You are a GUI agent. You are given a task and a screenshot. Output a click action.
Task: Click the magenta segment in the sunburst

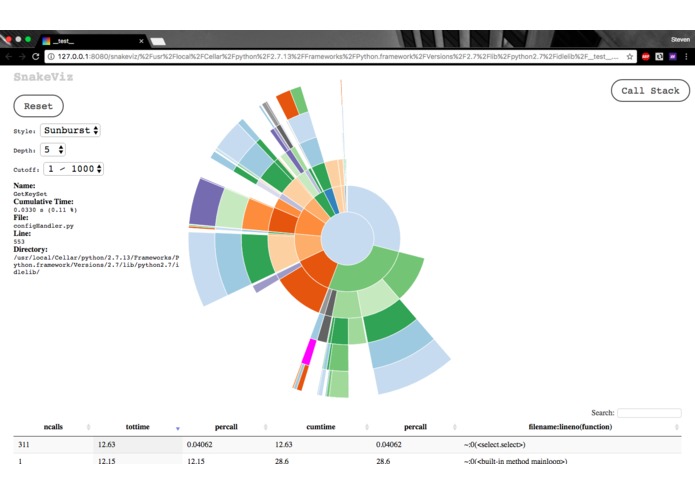click(x=308, y=352)
